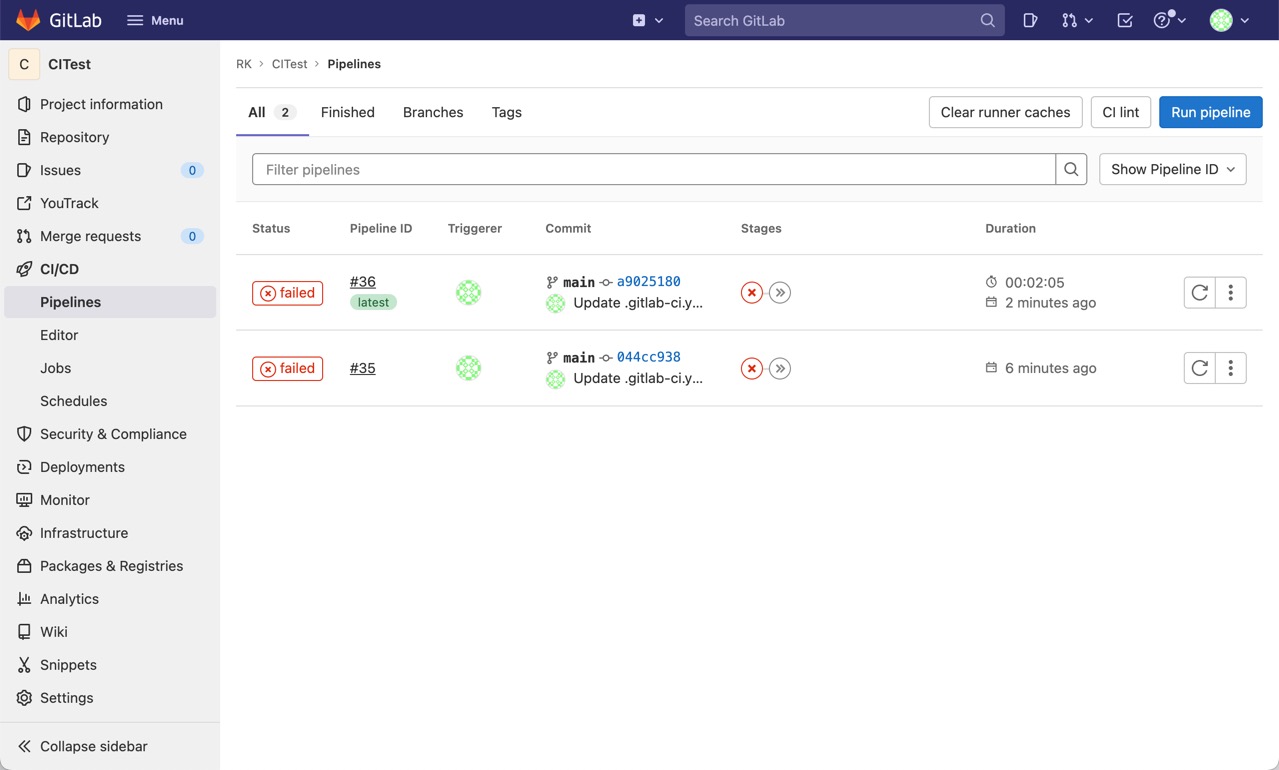Click the triggerer avatar for pipeline #36
This screenshot has height=770, width=1279.
click(469, 293)
